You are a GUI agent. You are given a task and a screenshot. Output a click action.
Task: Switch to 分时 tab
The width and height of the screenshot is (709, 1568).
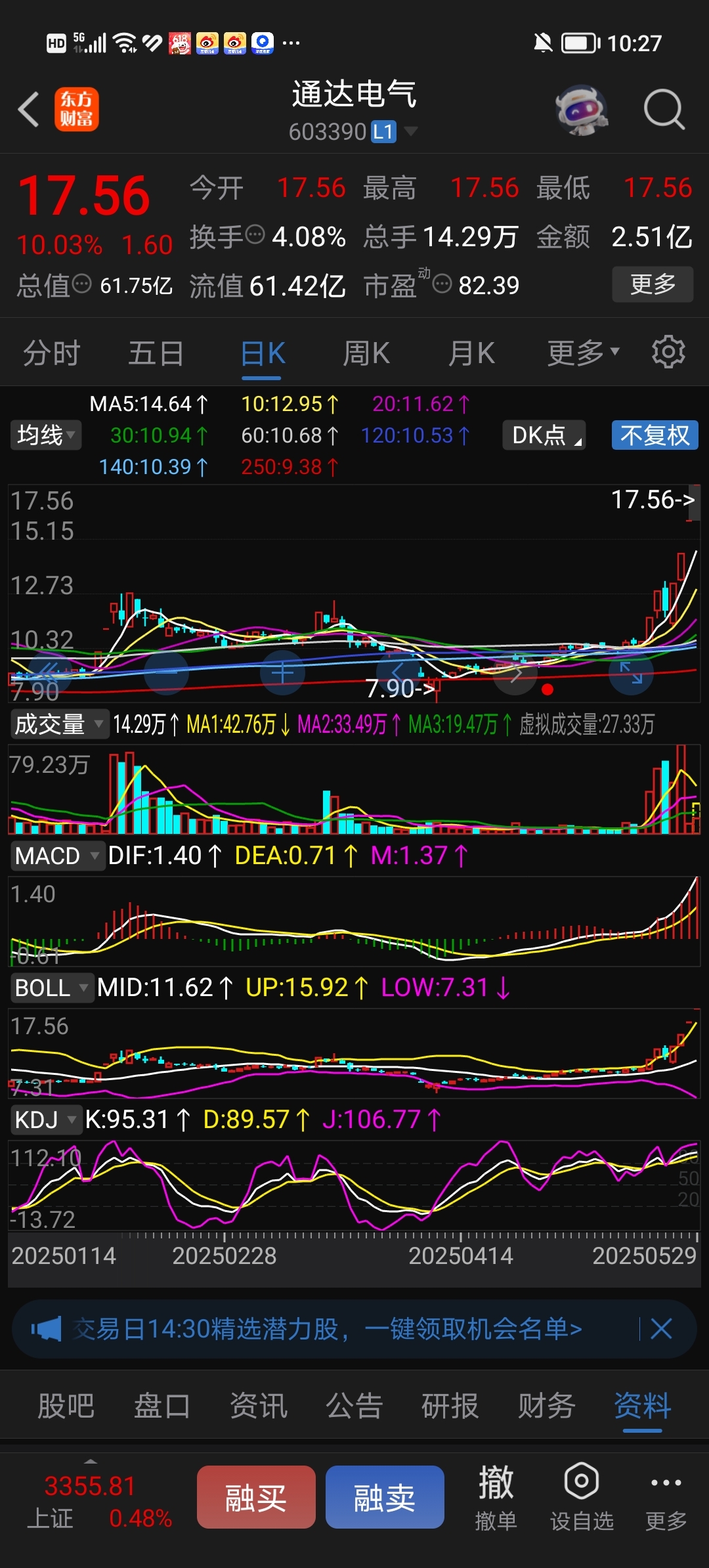coord(52,353)
